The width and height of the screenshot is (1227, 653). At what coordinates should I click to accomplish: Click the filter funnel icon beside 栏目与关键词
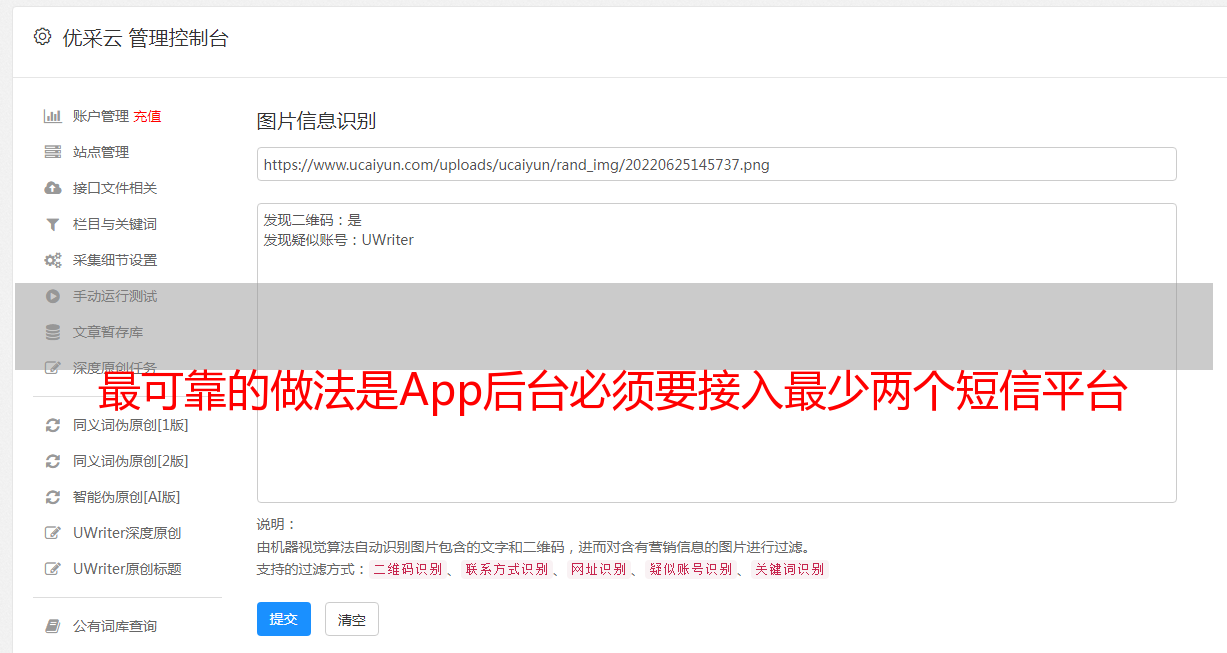(x=53, y=224)
